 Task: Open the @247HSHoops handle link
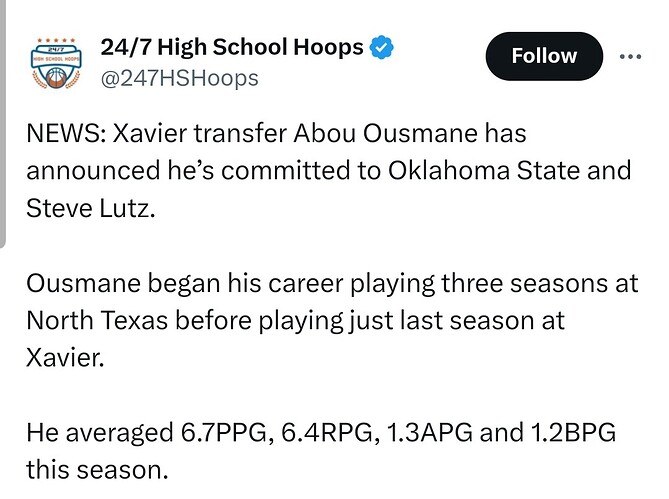pyautogui.click(x=180, y=78)
